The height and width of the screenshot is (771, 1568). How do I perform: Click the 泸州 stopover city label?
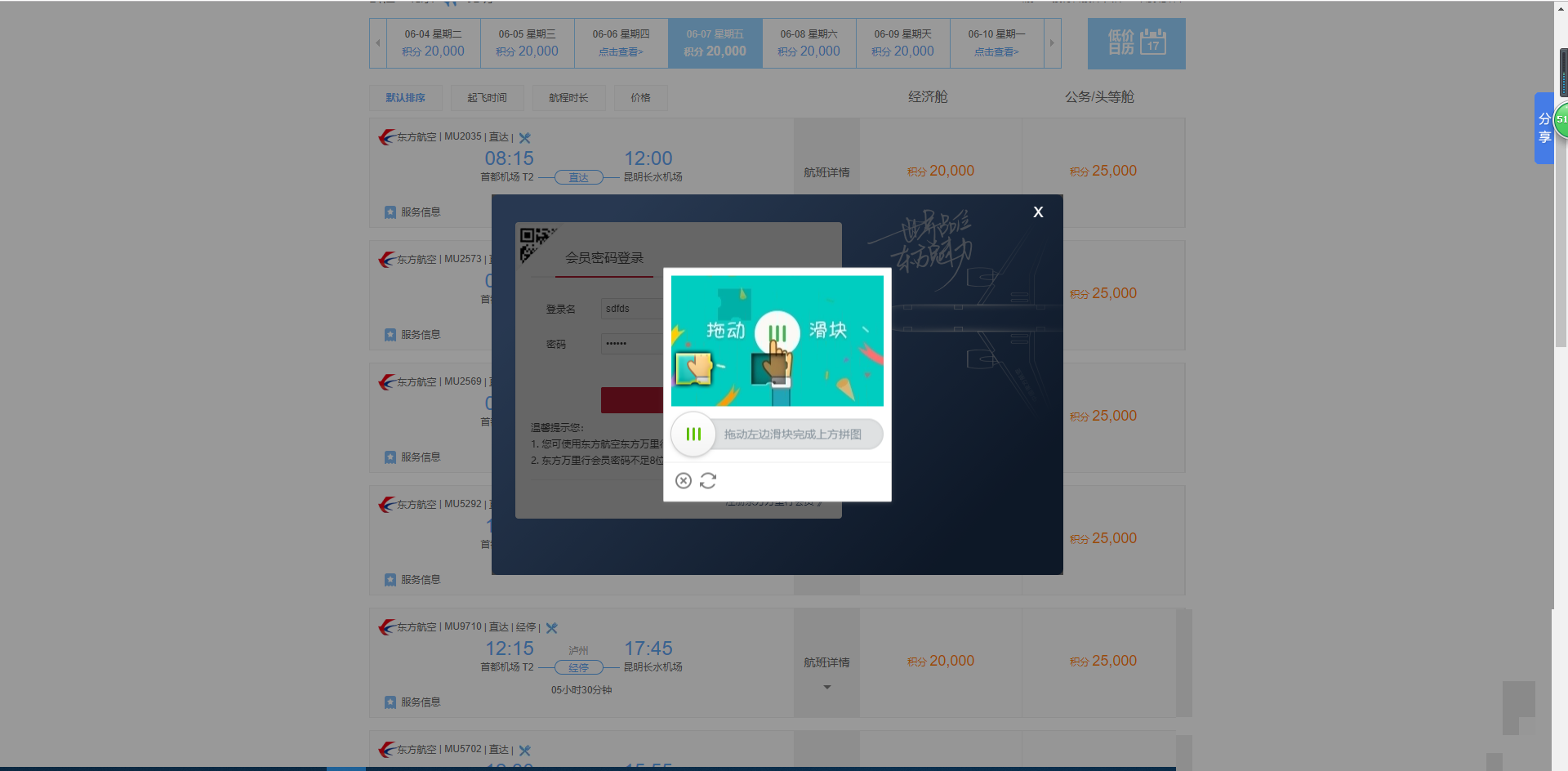tap(578, 651)
